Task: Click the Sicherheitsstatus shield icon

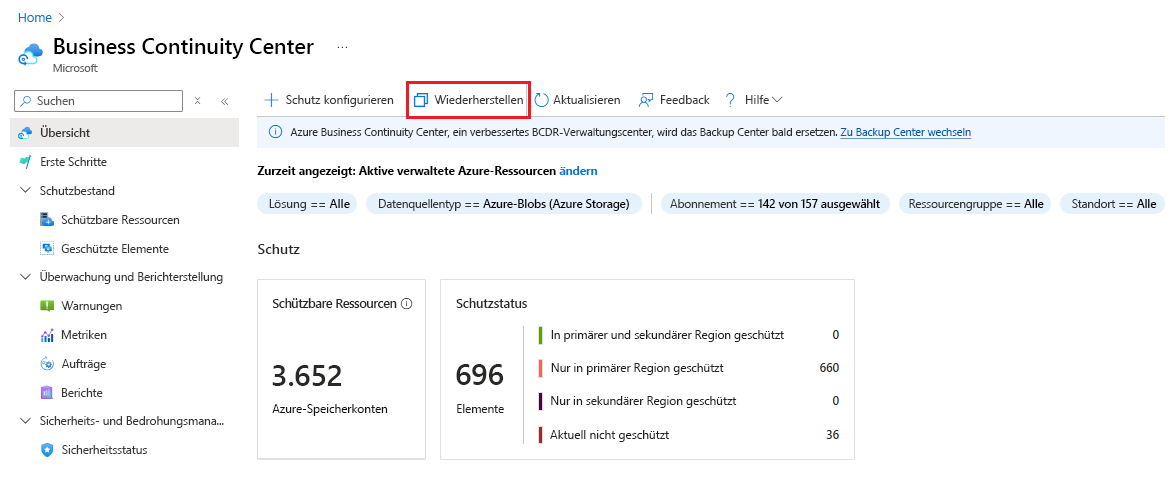Action: coord(47,450)
